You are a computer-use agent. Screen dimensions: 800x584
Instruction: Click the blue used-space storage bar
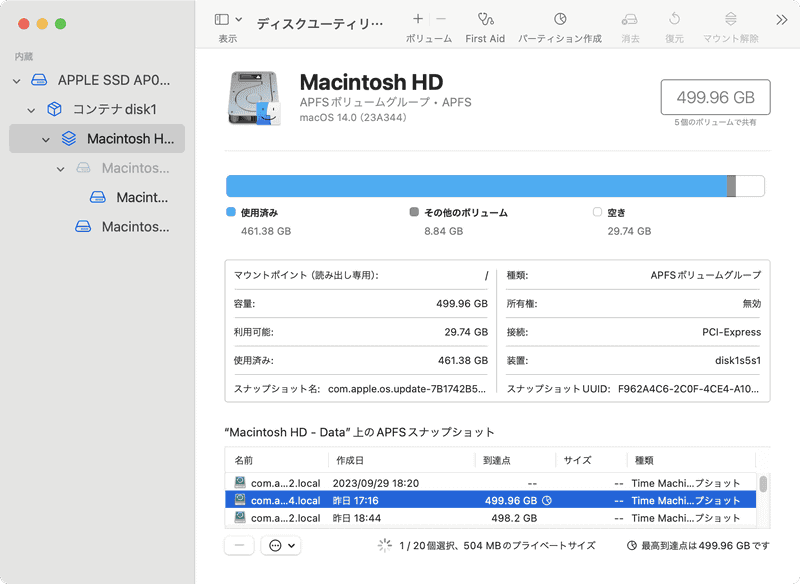pyautogui.click(x=477, y=186)
